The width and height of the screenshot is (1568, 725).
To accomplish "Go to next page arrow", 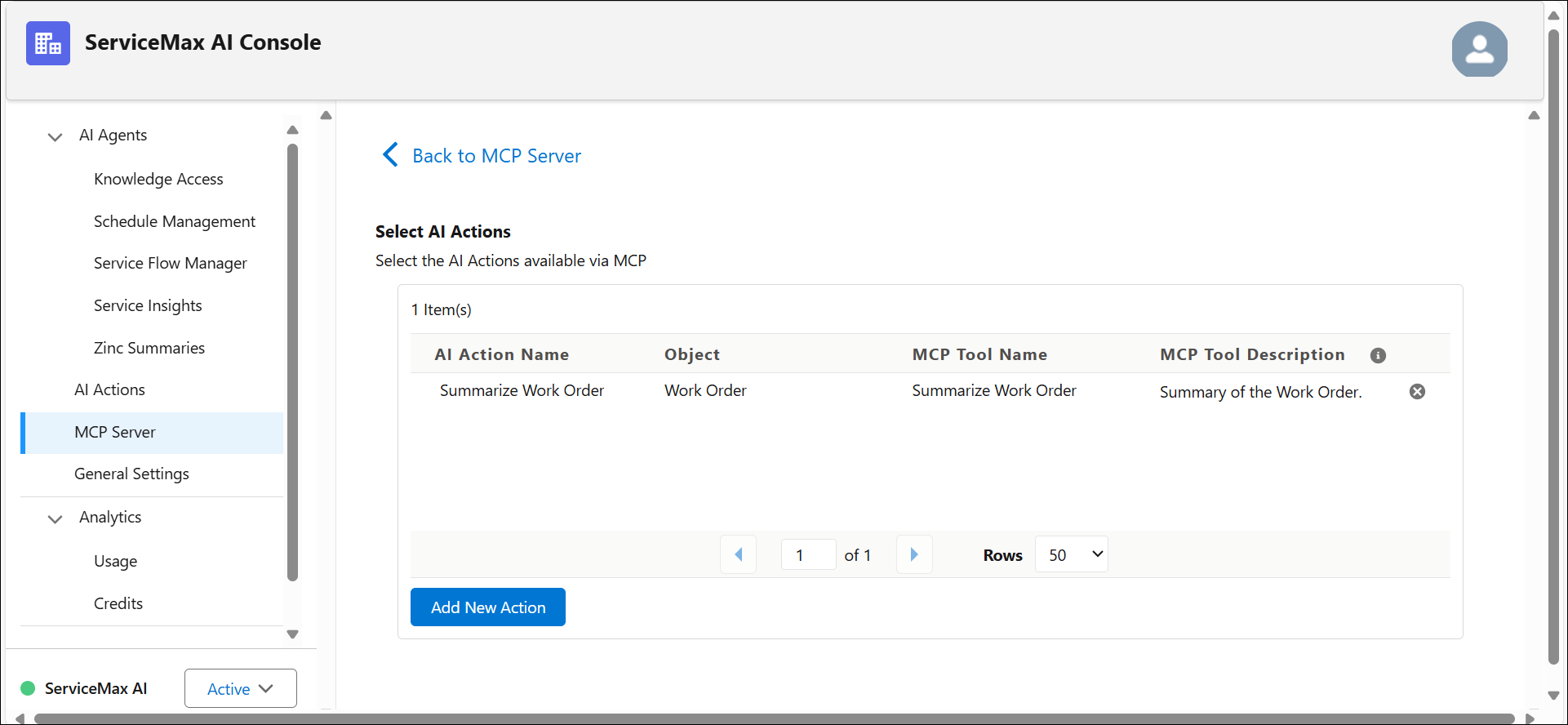I will pyautogui.click(x=914, y=555).
